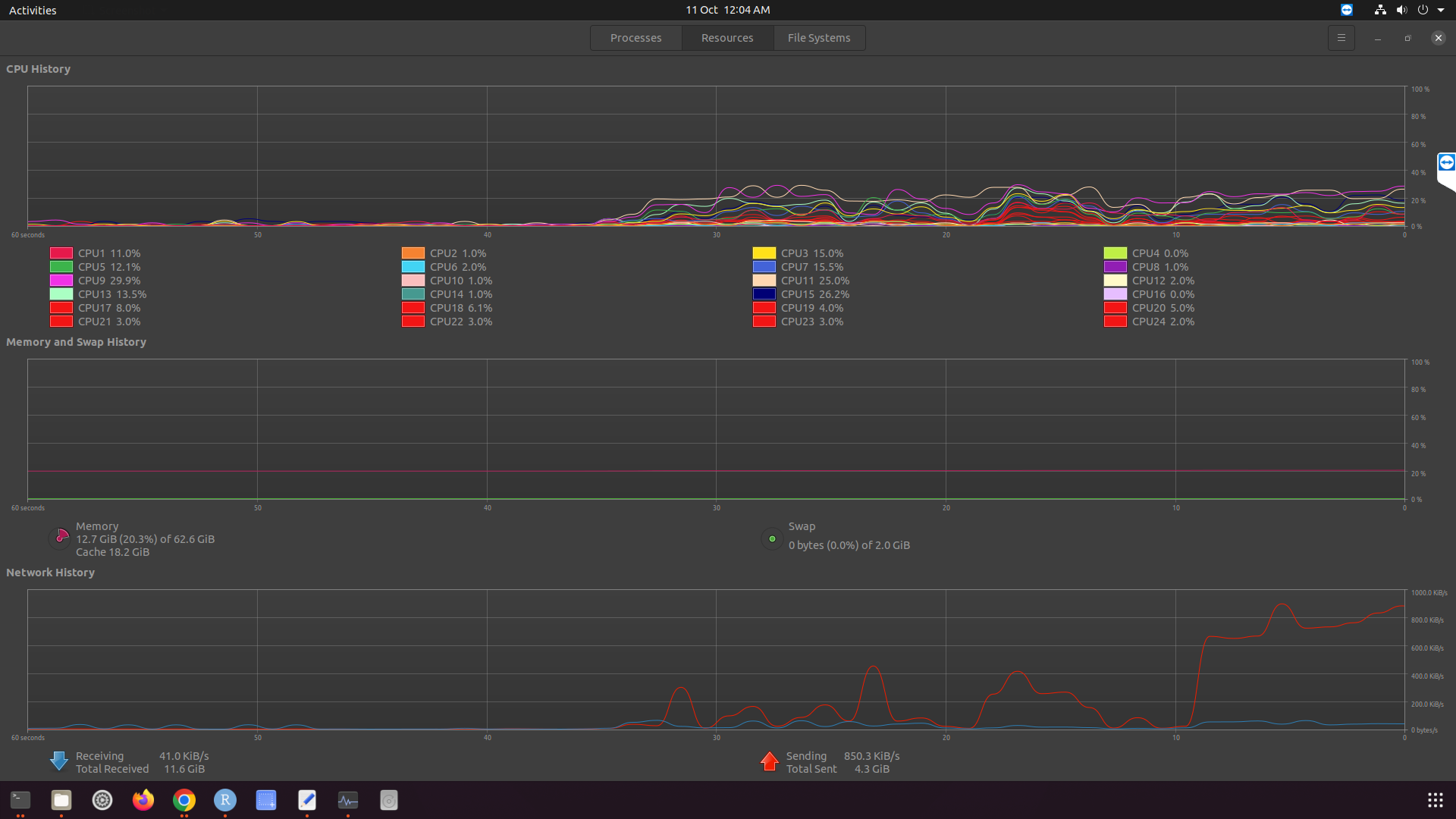Screen dimensions: 1456x819
Task: Click the Activities button
Action: (x=33, y=10)
